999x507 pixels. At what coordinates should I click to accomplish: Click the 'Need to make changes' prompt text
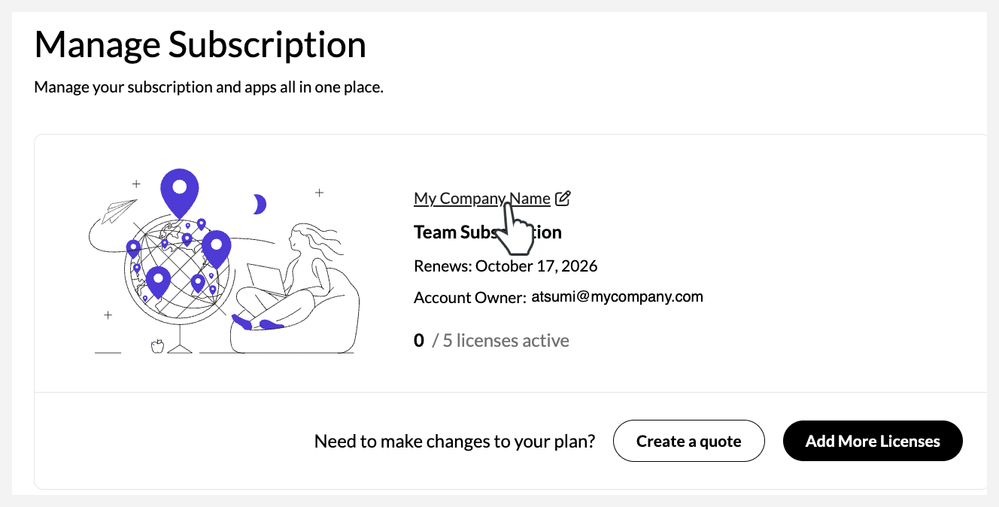coord(454,441)
